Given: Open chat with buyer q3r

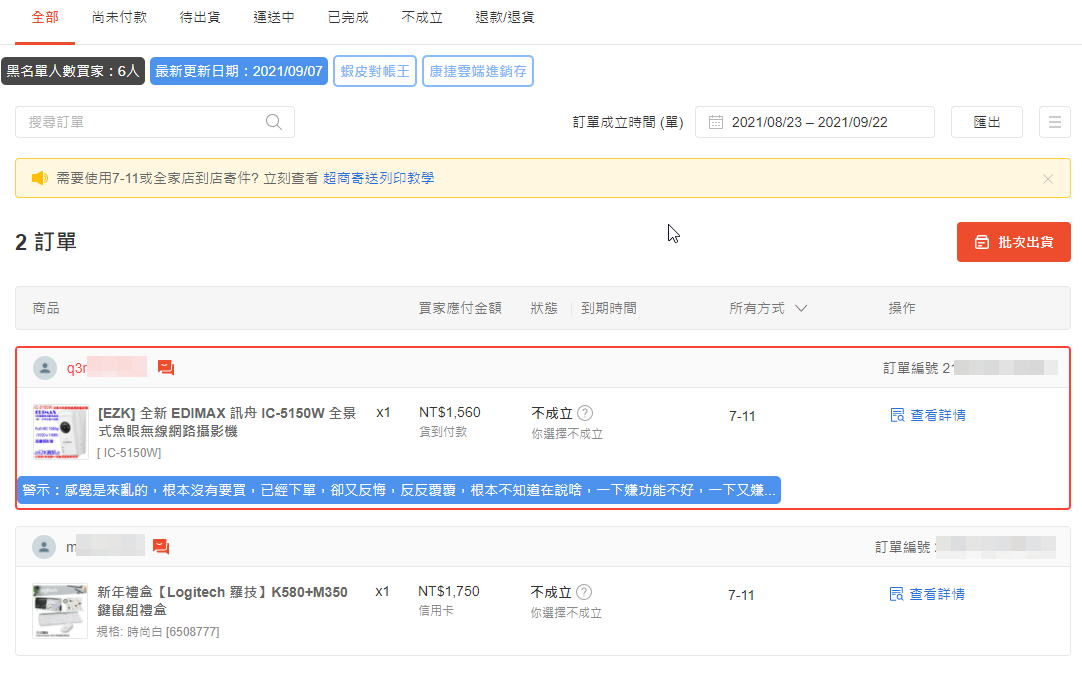Looking at the screenshot, I should [x=166, y=368].
